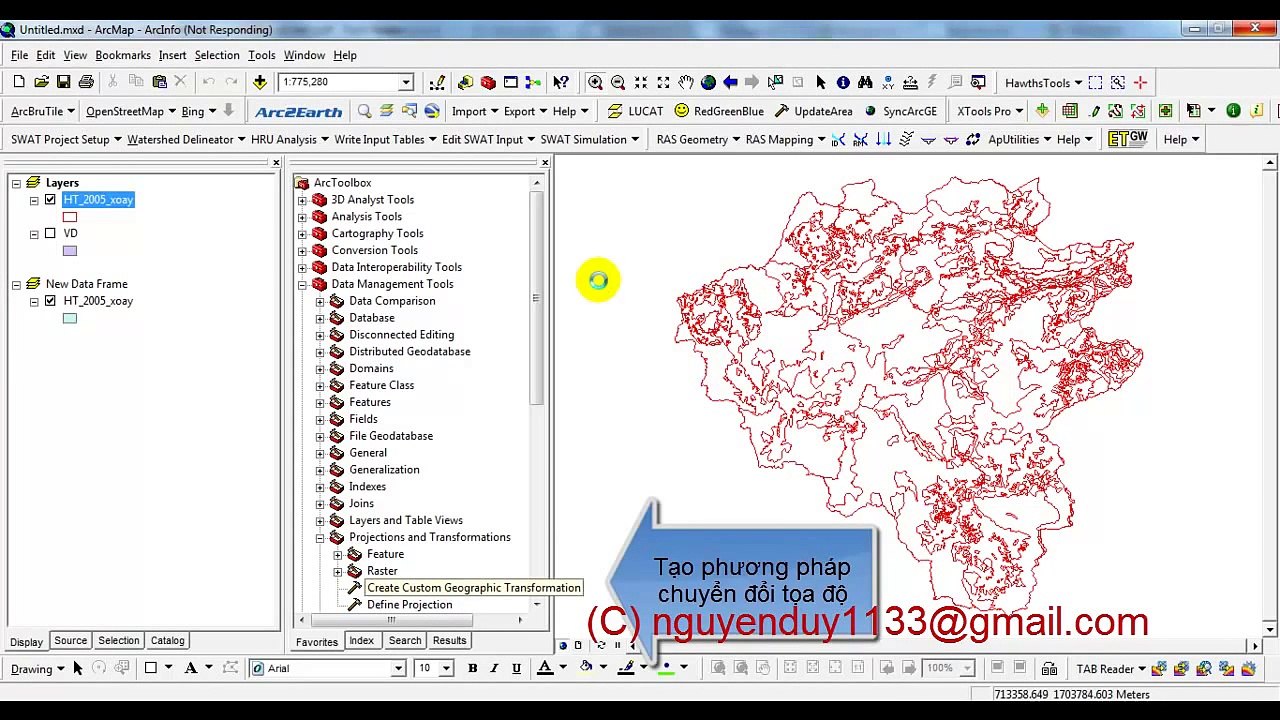The width and height of the screenshot is (1280, 720).
Task: Switch to the Source tab
Action: point(70,641)
